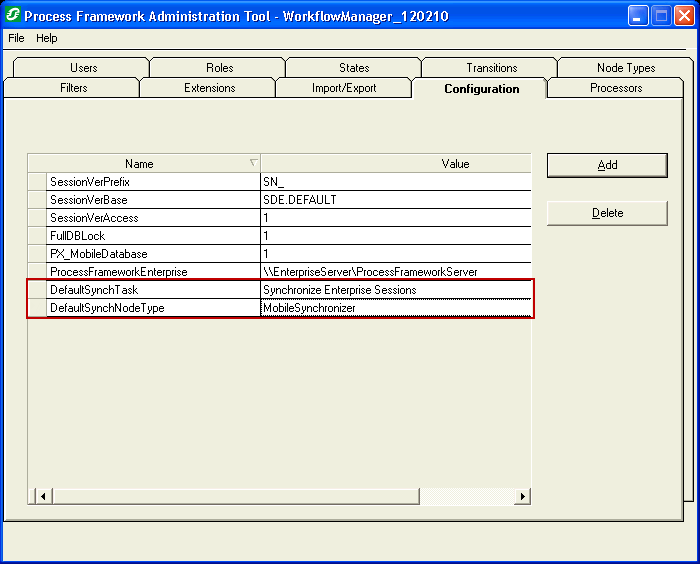
Task: Sort by the Name column header
Action: pos(140,164)
